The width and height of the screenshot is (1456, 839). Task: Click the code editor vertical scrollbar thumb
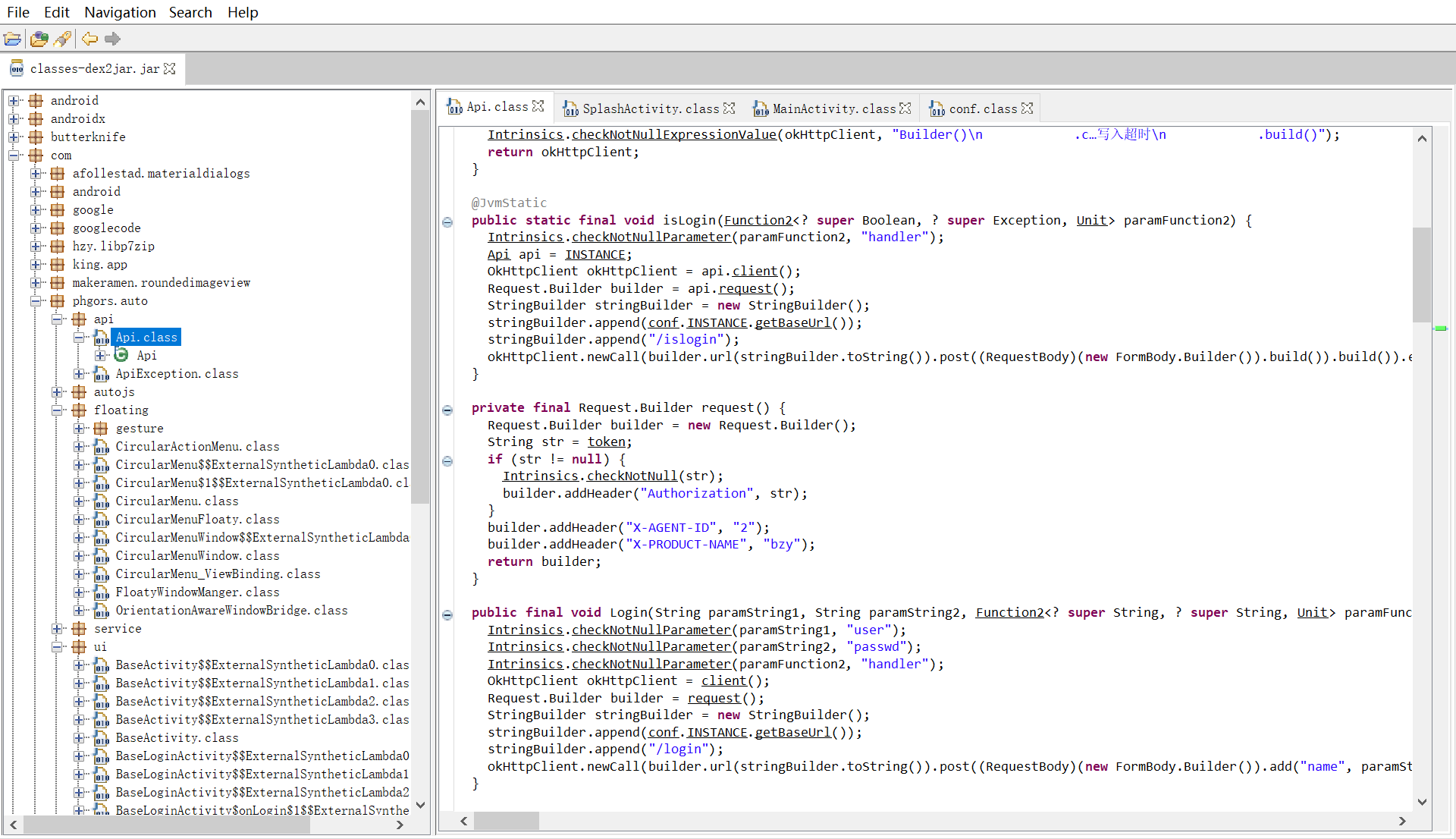point(1422,274)
